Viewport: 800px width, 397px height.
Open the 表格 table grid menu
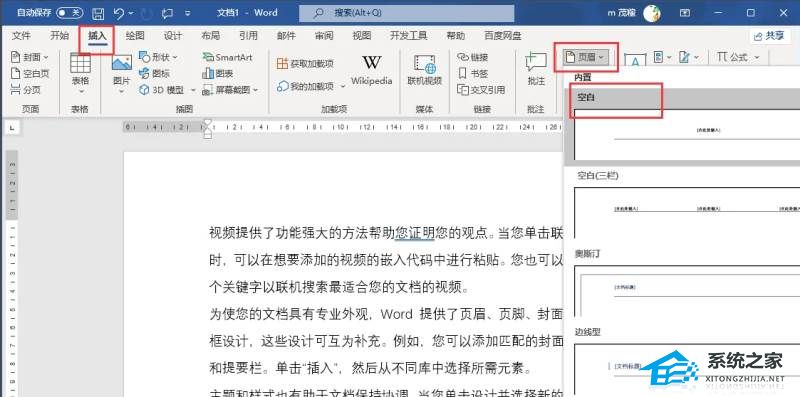pyautogui.click(x=80, y=73)
